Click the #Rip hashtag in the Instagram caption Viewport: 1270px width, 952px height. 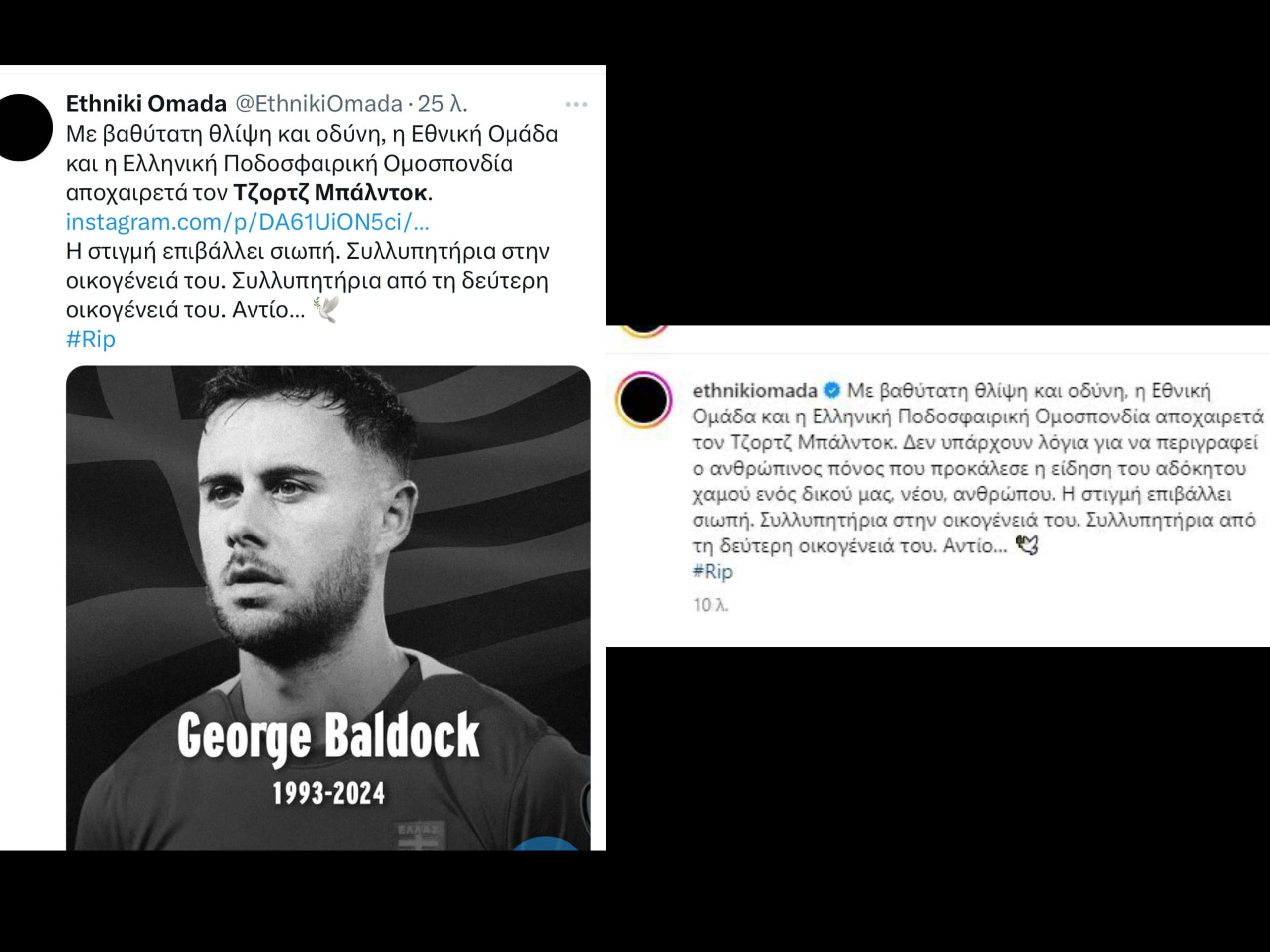712,572
